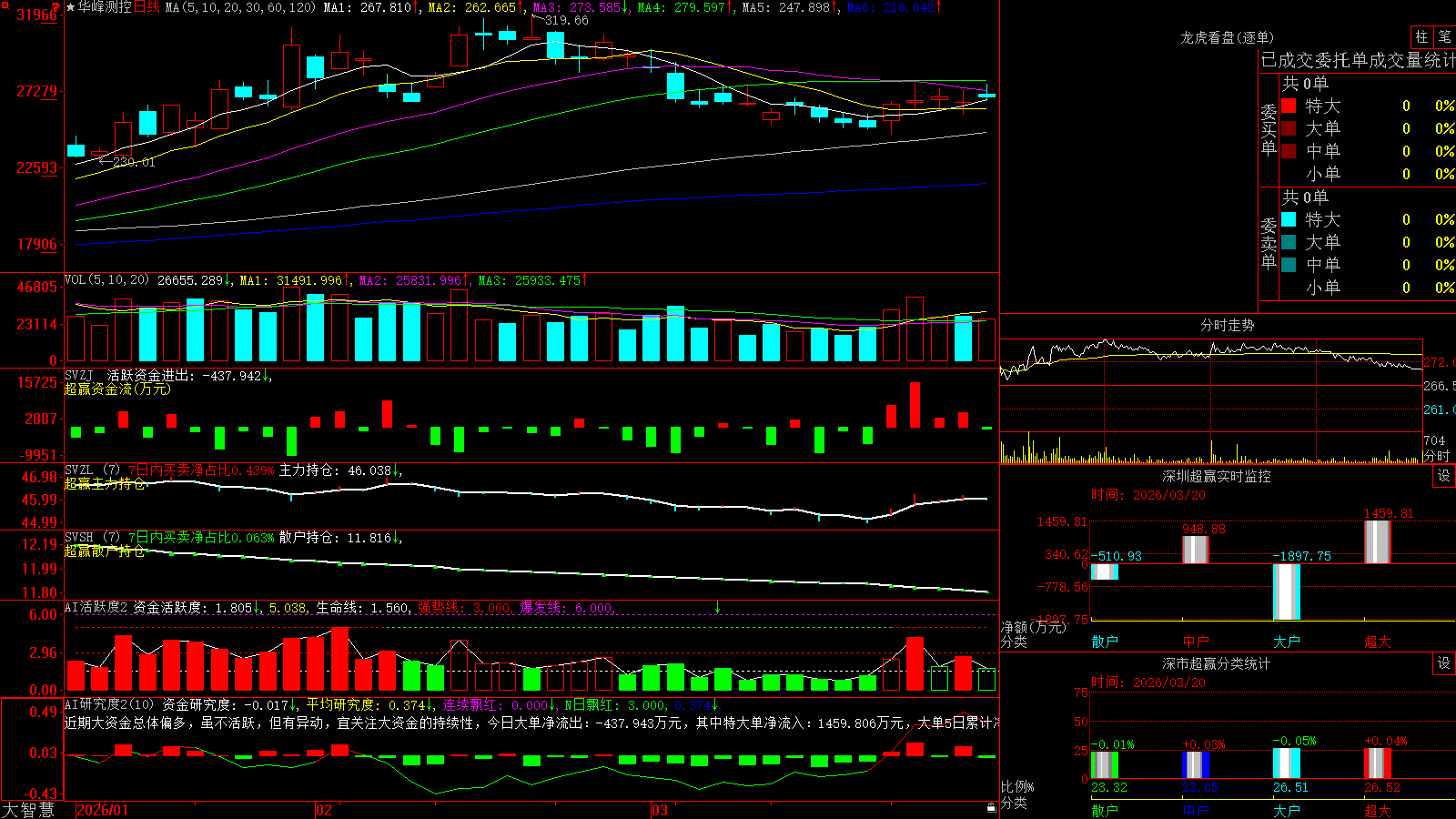The width and height of the screenshot is (1456, 819).
Task: Click the 超大 bar labeled 1459.81 in 实时监控
Action: point(1378,541)
